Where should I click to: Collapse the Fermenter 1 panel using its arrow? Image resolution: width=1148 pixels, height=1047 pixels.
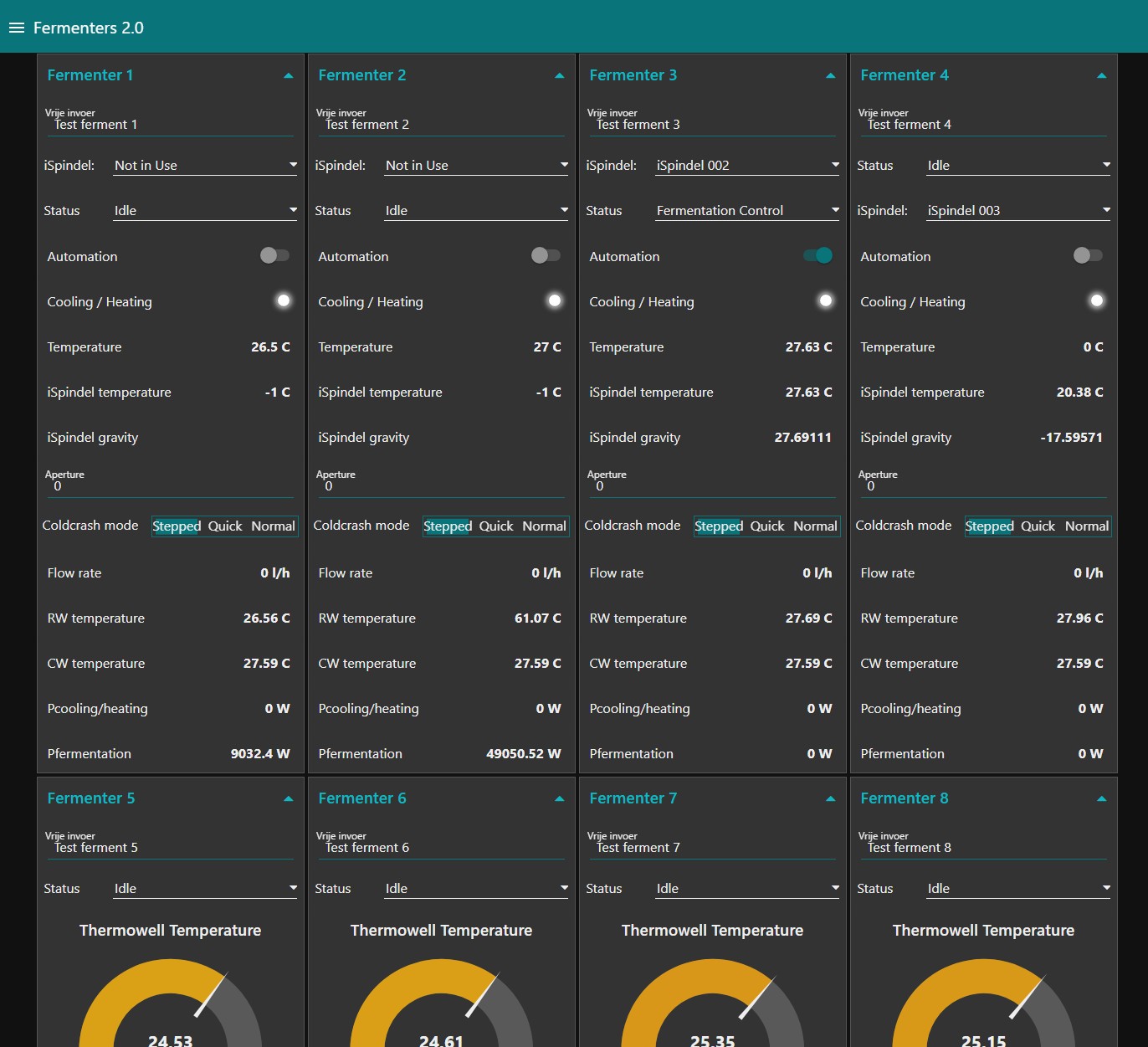(x=289, y=75)
